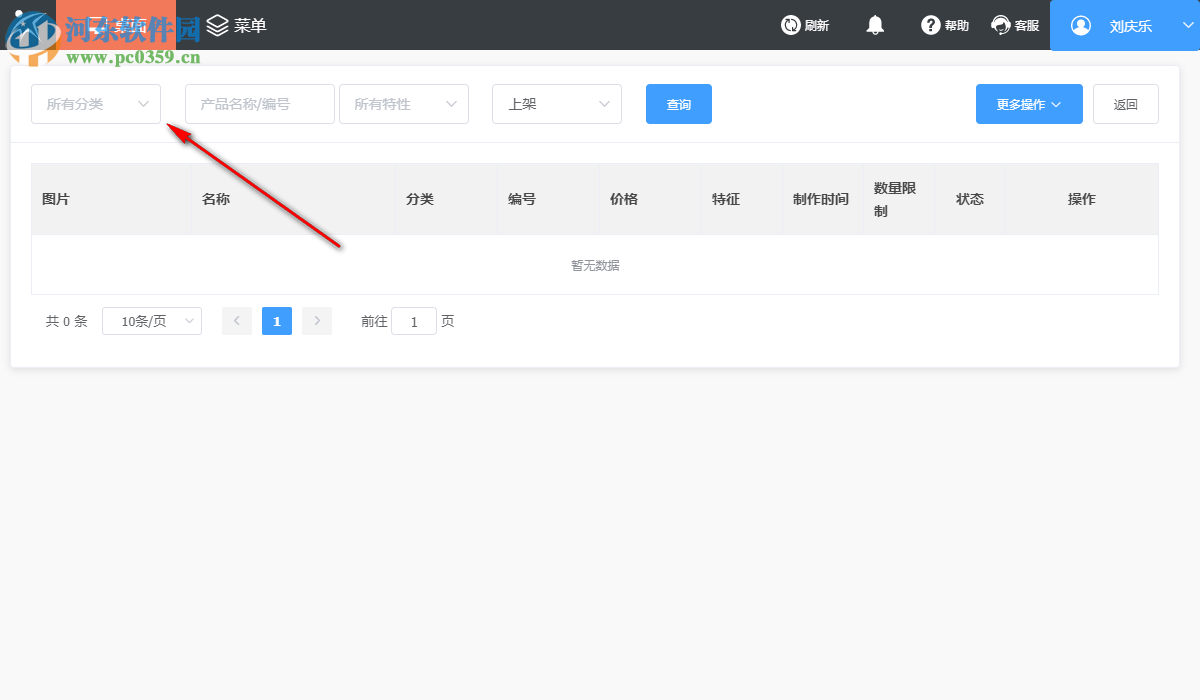The image size is (1200, 700).
Task: Click the 产品名称/编号 input field
Action: (x=259, y=104)
